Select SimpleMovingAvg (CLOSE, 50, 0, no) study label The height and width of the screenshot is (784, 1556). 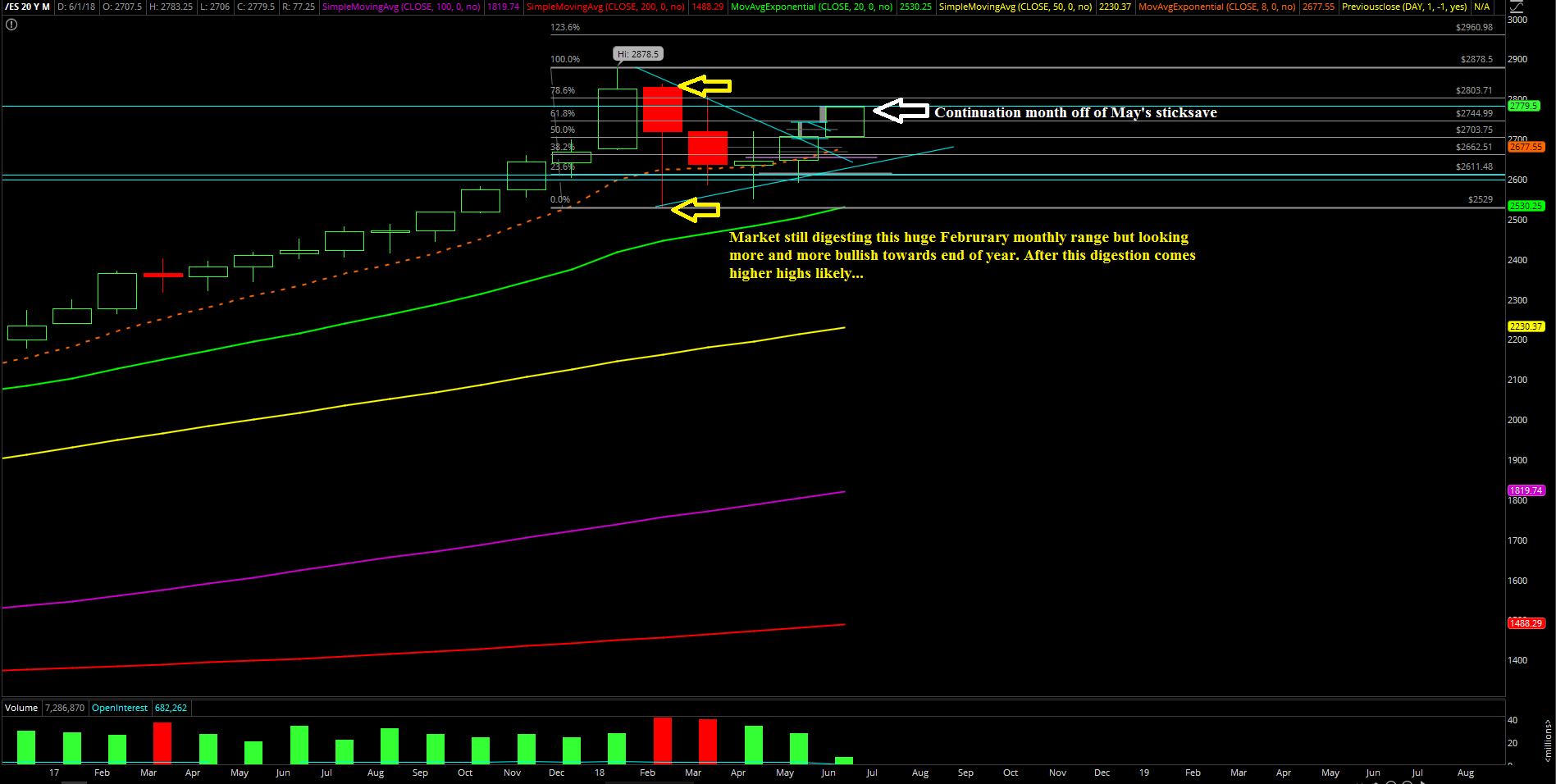point(1015,7)
